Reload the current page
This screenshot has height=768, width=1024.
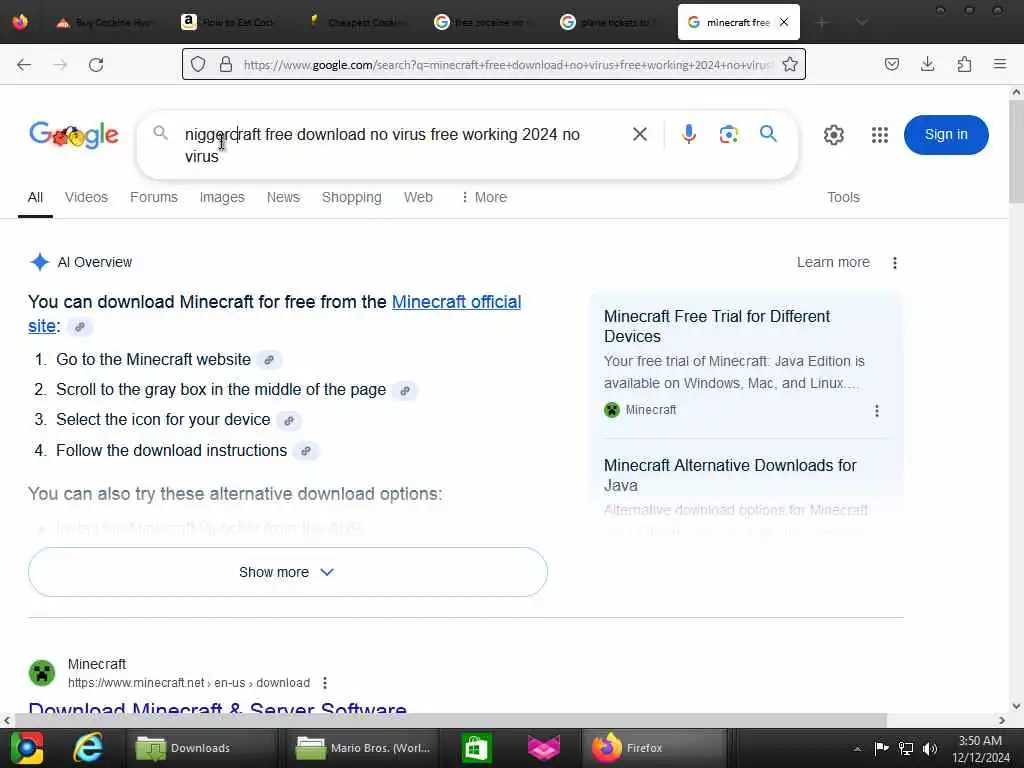[96, 65]
